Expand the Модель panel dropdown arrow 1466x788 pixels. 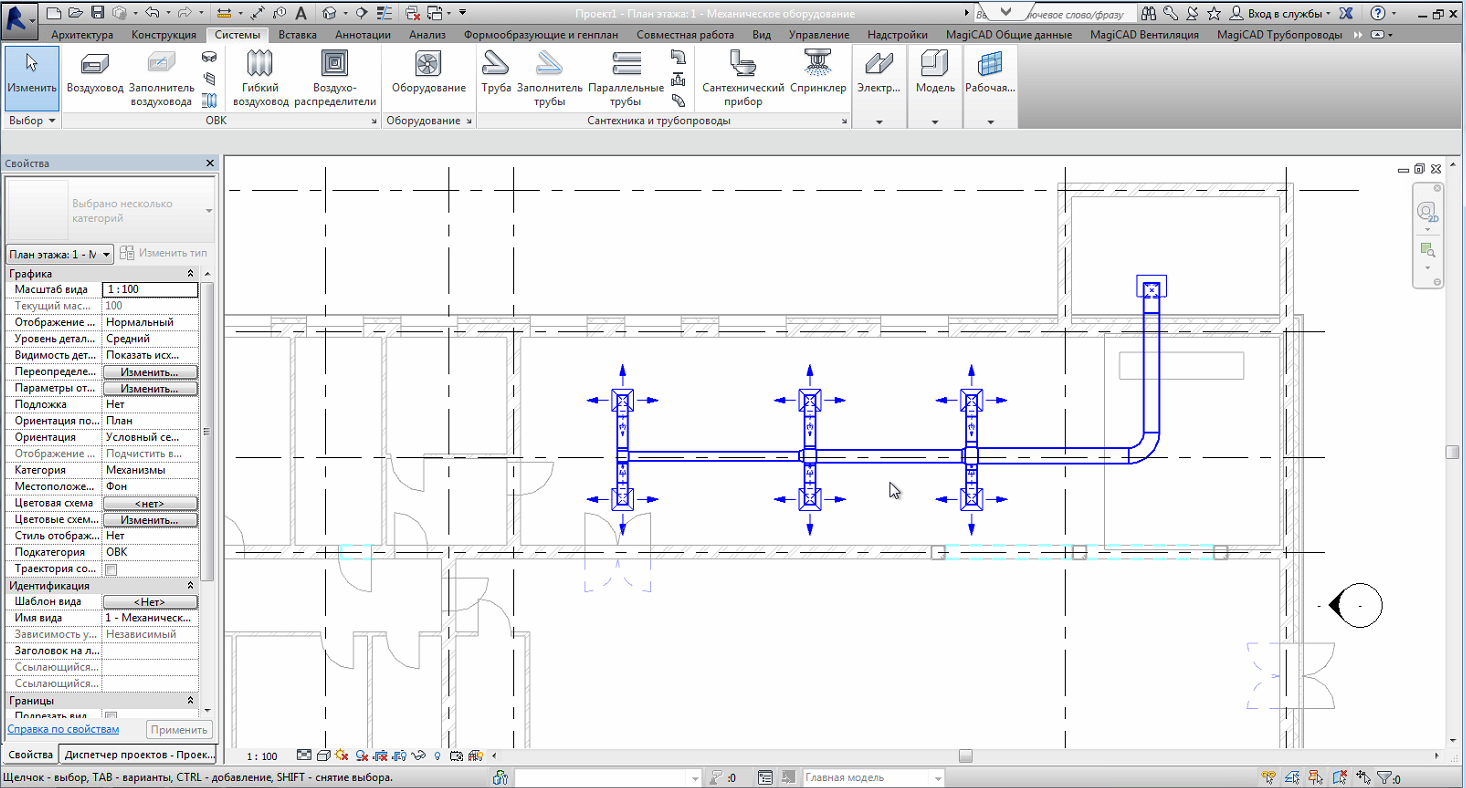coord(935,122)
